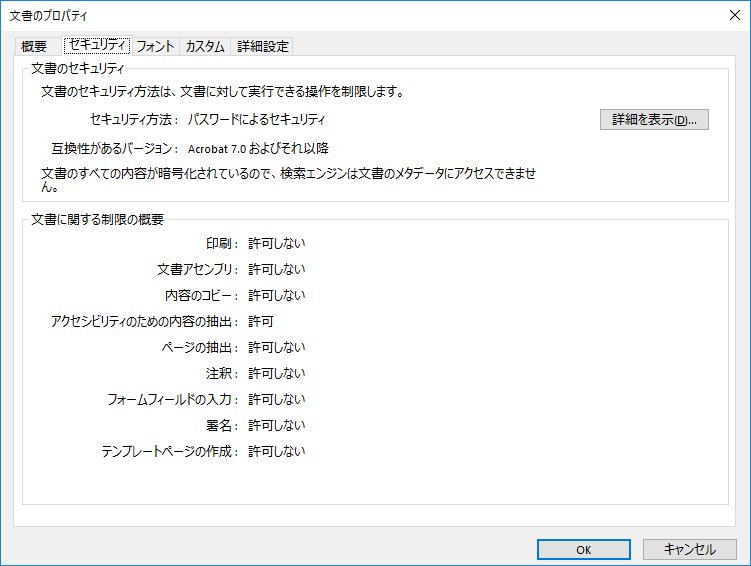Viewport: 751px width, 566px height.
Task: Click the 注釈 permission value
Action: coord(277,373)
